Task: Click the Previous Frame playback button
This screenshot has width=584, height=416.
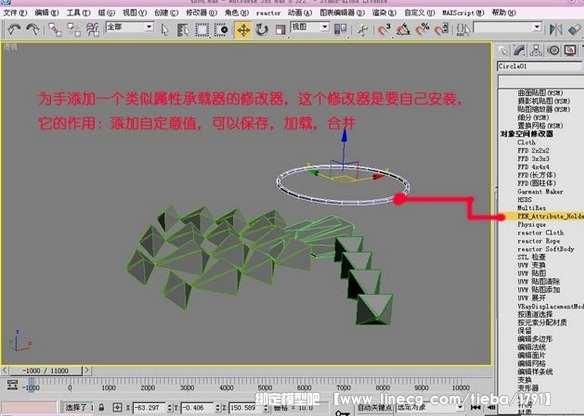Action: tap(492, 407)
